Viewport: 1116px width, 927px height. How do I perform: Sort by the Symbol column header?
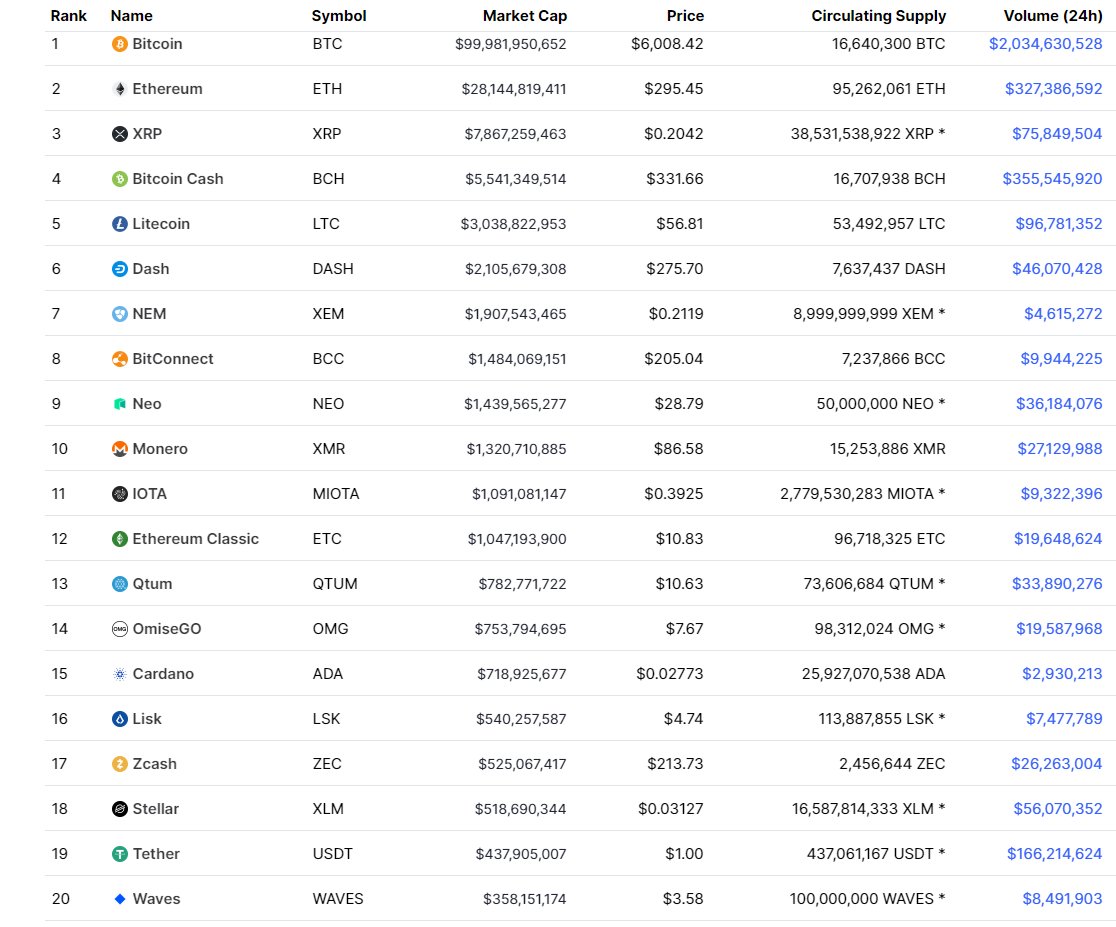pyautogui.click(x=339, y=16)
